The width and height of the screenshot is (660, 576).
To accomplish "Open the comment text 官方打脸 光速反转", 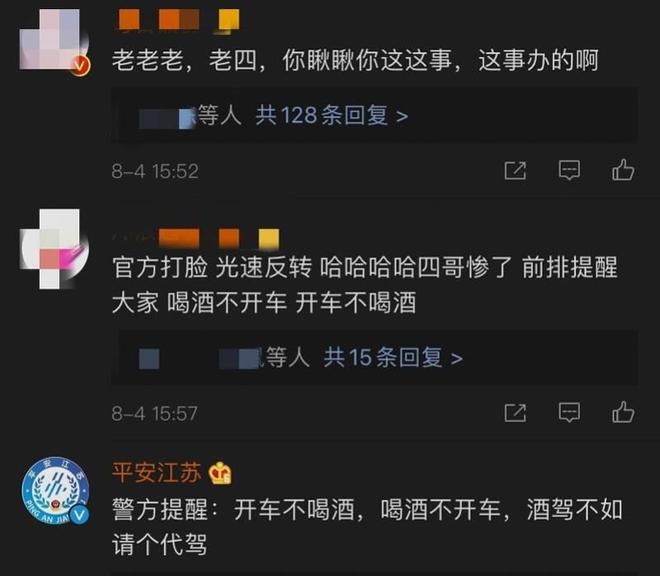I will pyautogui.click(x=365, y=285).
